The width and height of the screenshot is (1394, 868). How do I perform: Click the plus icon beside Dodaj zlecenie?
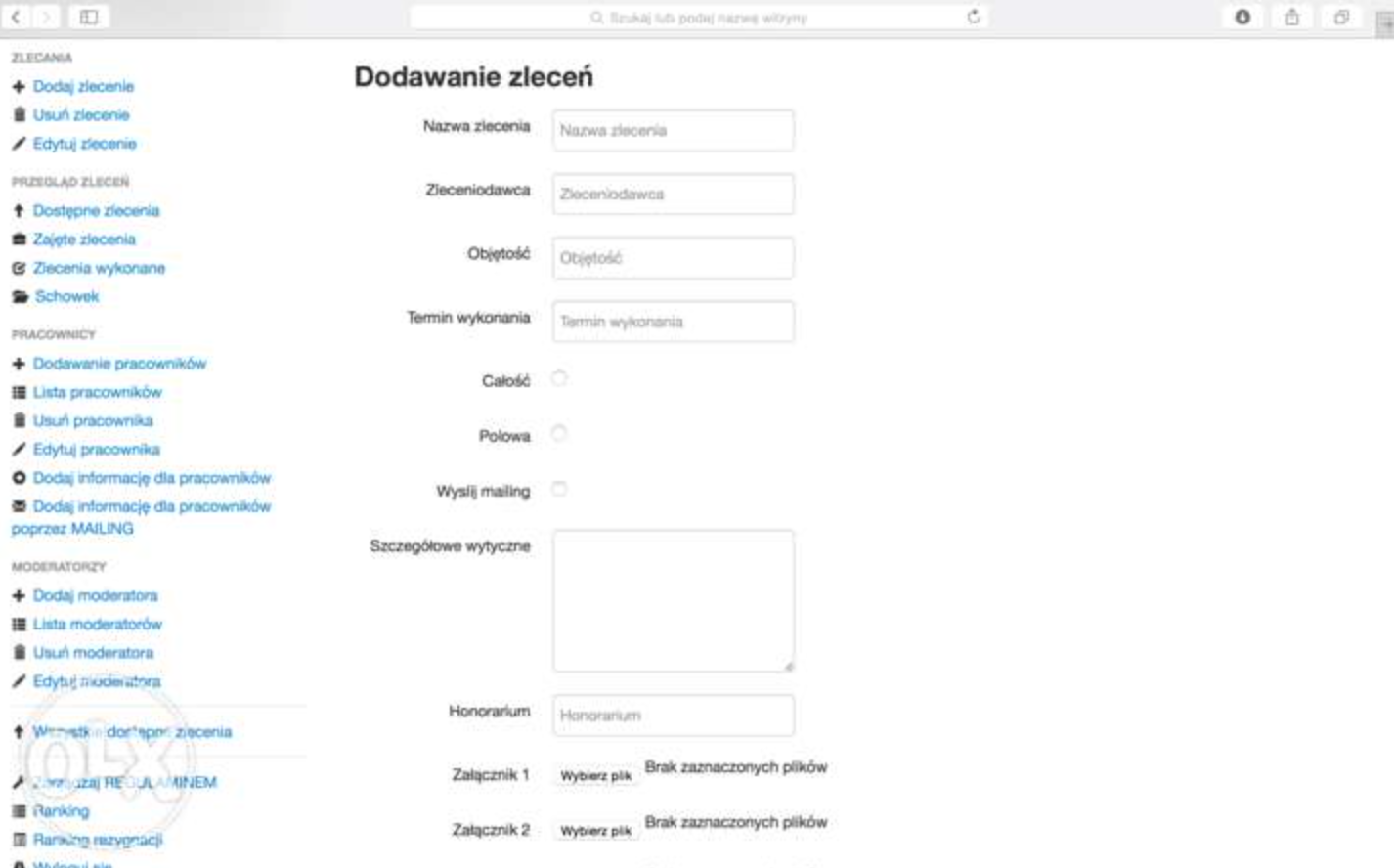pyautogui.click(x=19, y=87)
